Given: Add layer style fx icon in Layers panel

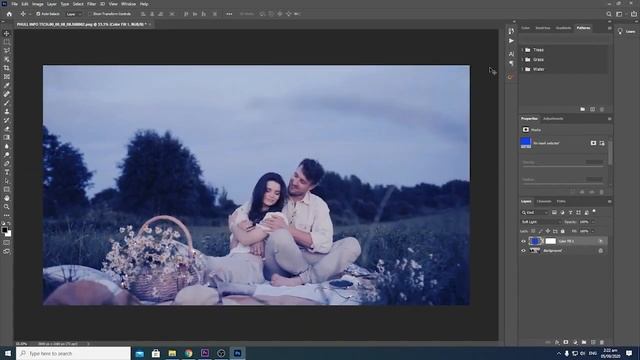Looking at the screenshot, I should pos(557,342).
